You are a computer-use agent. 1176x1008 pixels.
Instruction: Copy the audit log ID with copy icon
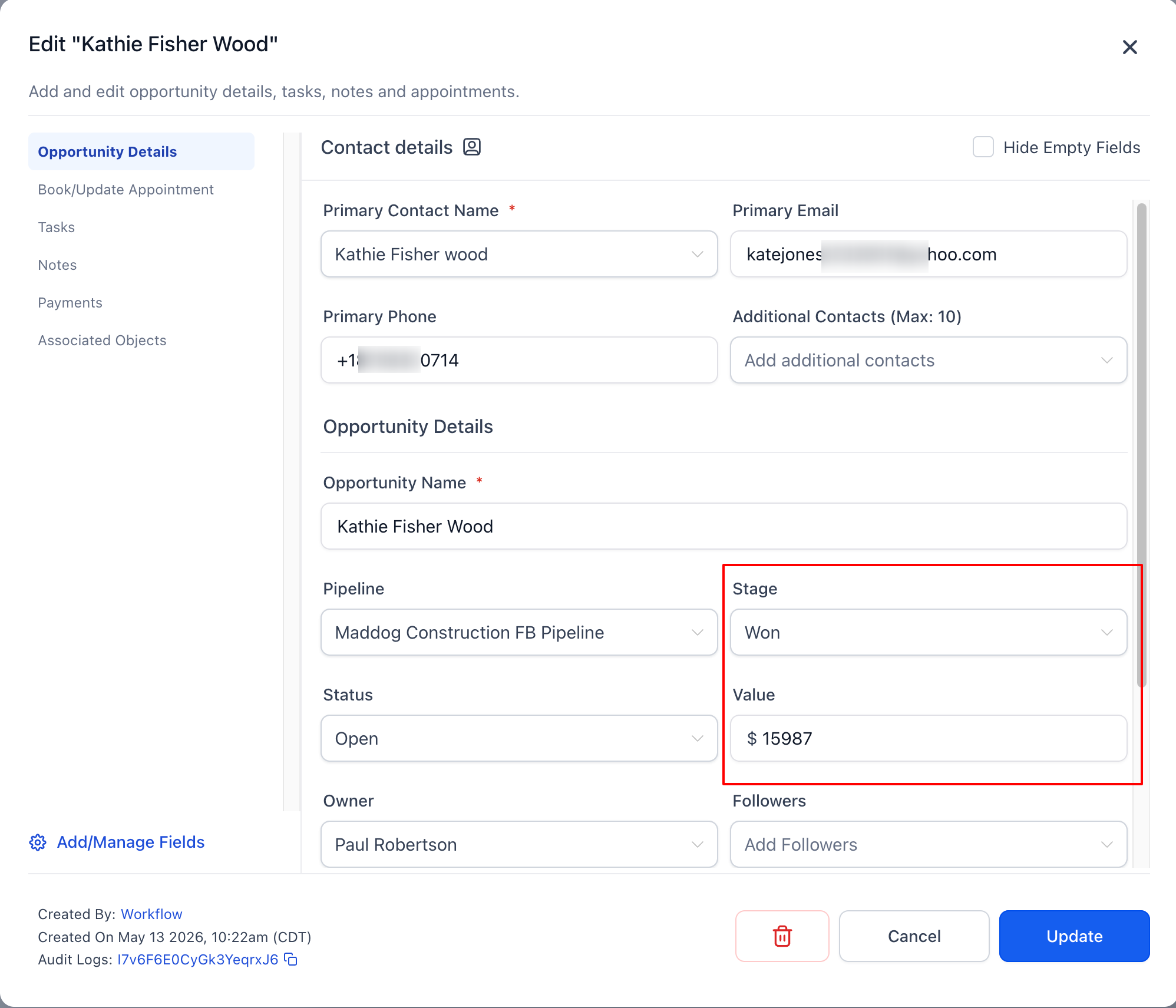[x=291, y=959]
